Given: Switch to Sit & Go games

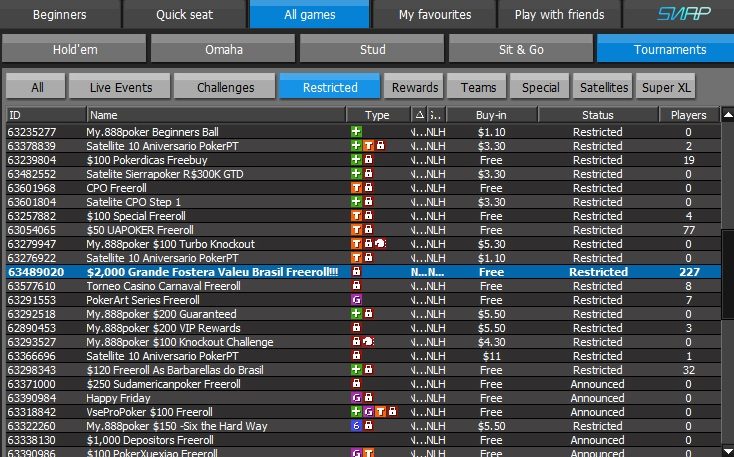Looking at the screenshot, I should (x=521, y=49).
